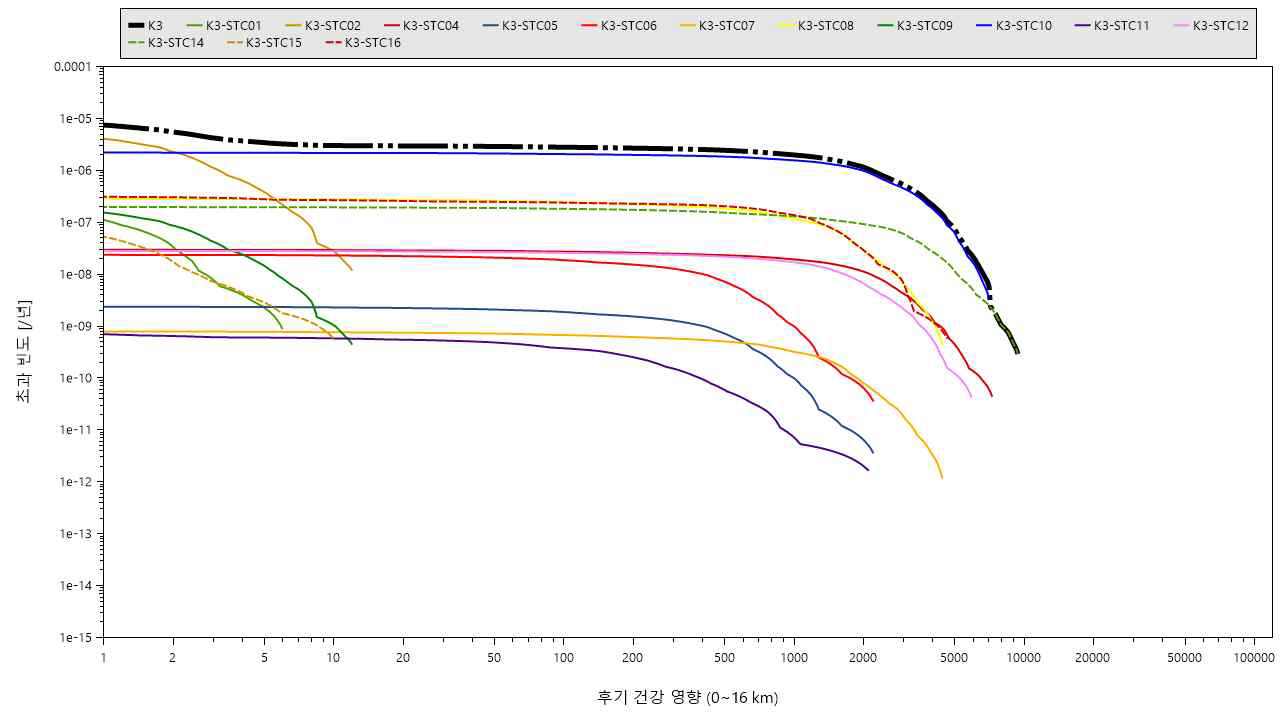1280x720 pixels.
Task: Click the y-axis label 1e-10
Action: pyautogui.click(x=76, y=379)
